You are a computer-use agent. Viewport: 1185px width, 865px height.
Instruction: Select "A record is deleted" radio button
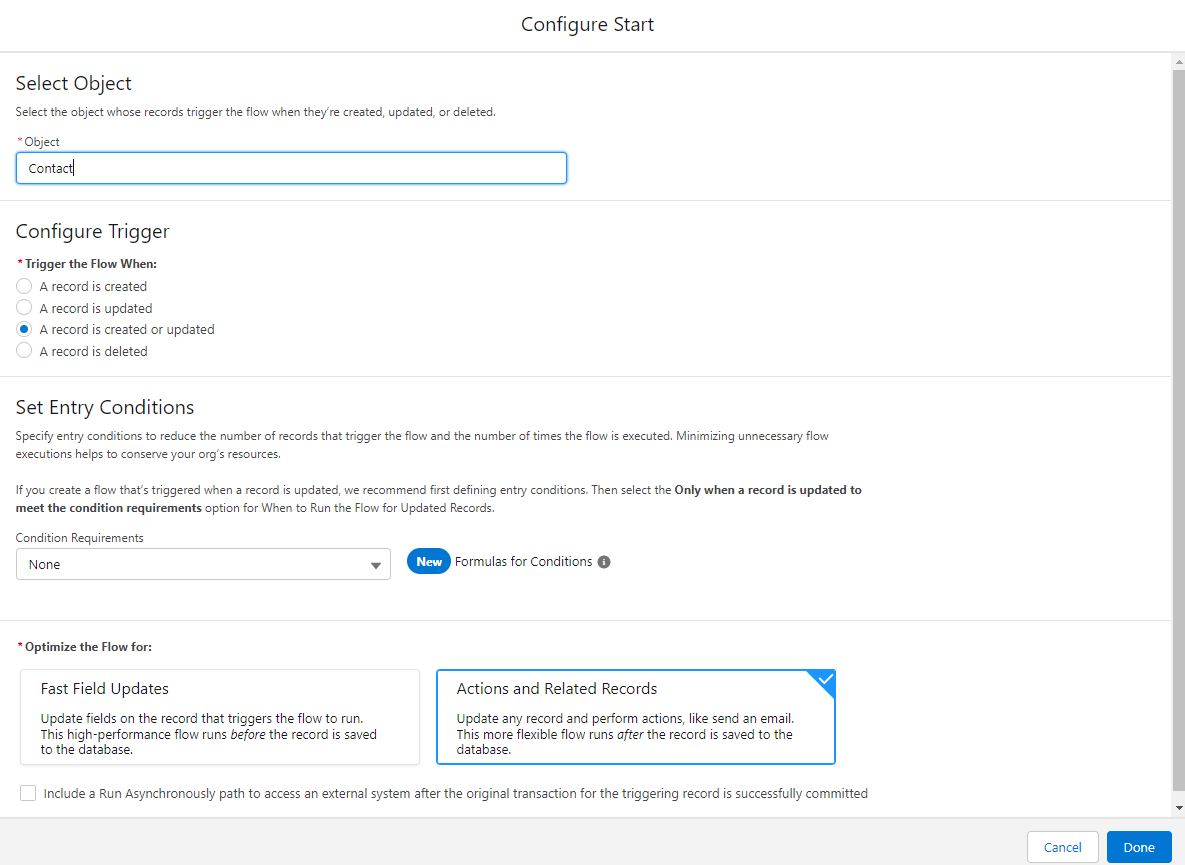point(25,351)
